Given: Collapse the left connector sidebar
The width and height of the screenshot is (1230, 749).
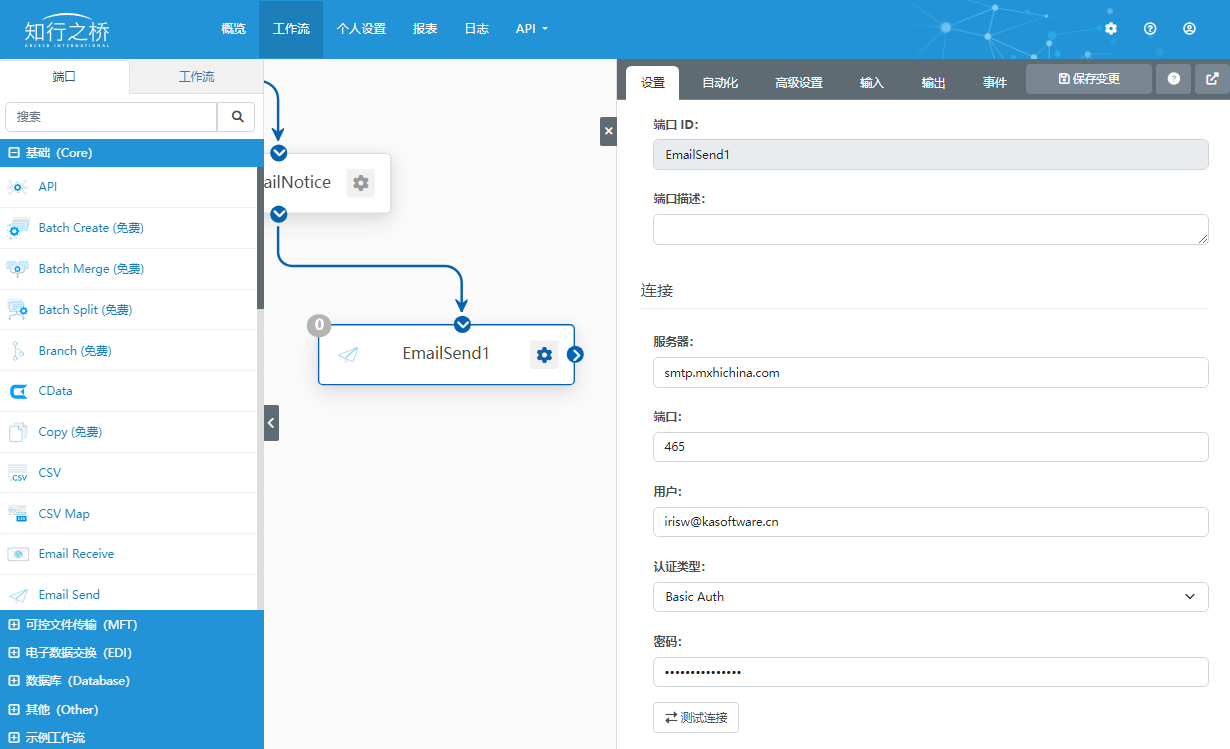Looking at the screenshot, I should coord(271,423).
